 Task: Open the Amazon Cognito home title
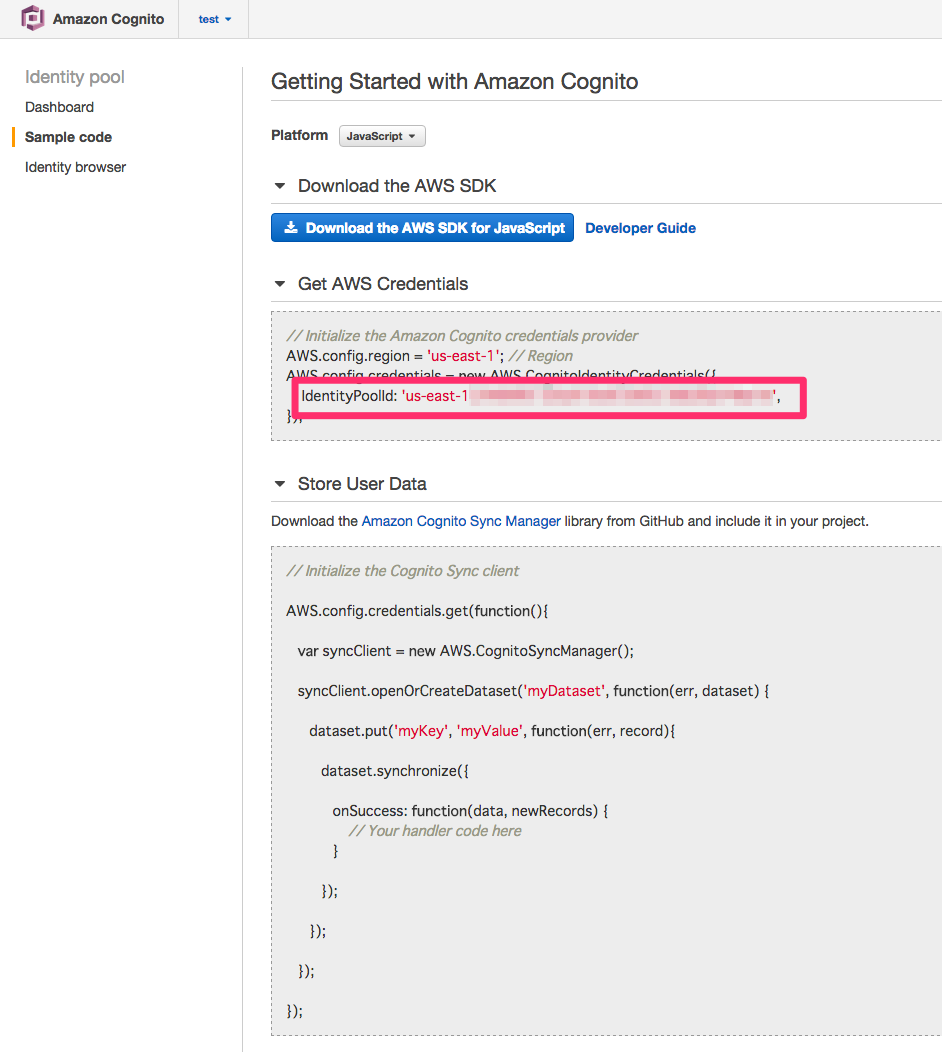[x=108, y=19]
